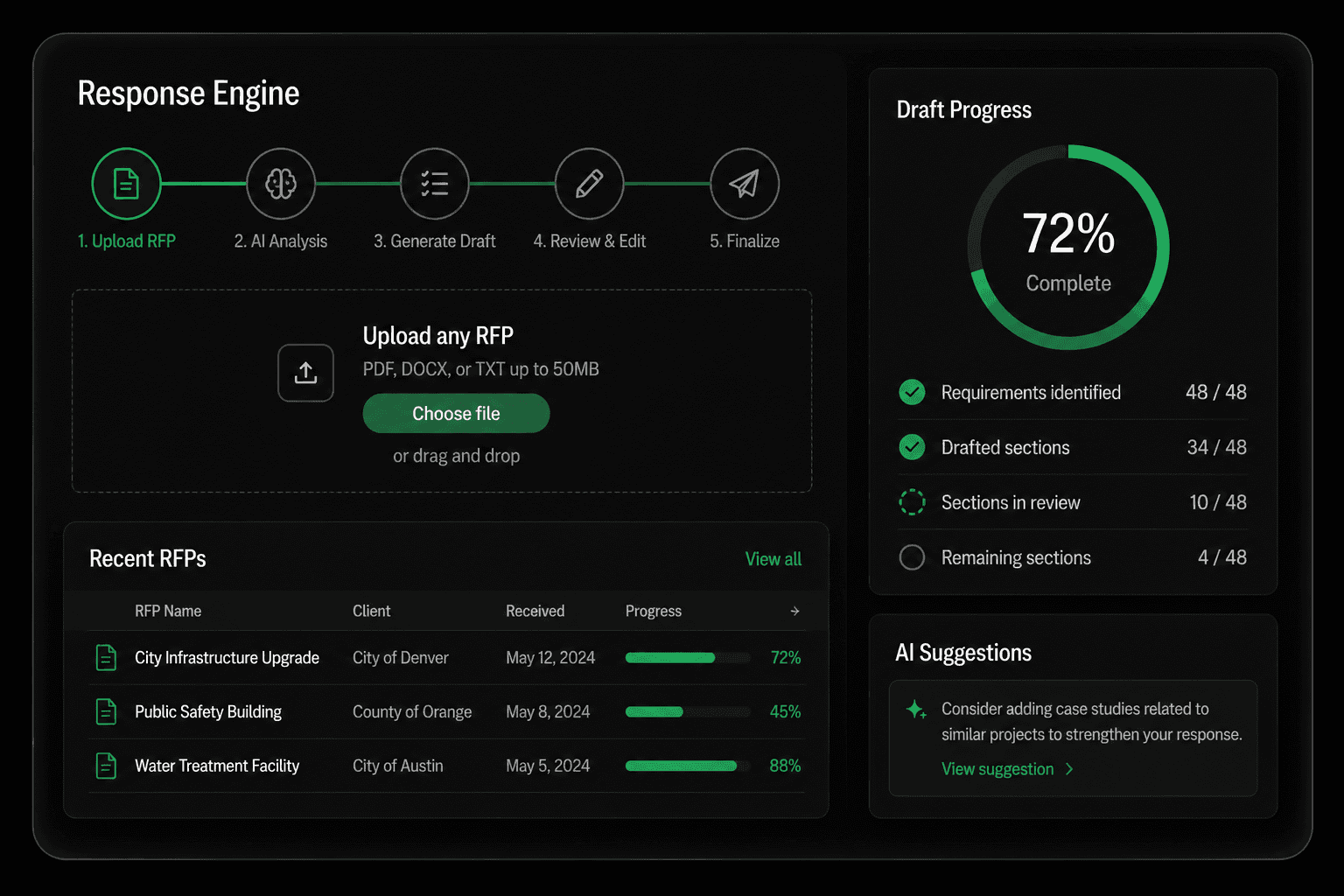Click the 45% progress bar for Public Safety

688,712
